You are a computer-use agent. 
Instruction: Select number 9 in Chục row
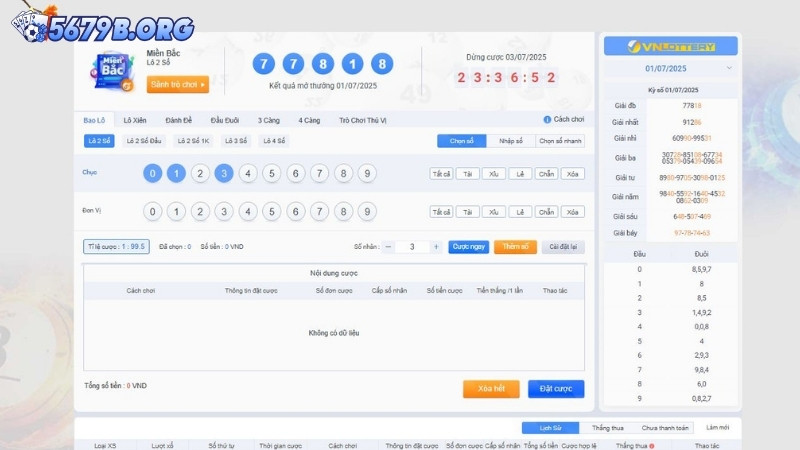(367, 173)
